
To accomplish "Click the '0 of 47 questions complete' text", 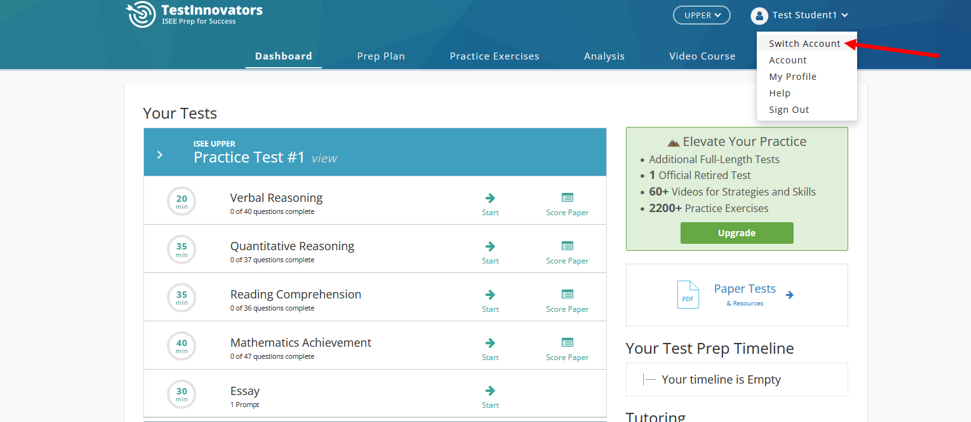I will point(272,357).
